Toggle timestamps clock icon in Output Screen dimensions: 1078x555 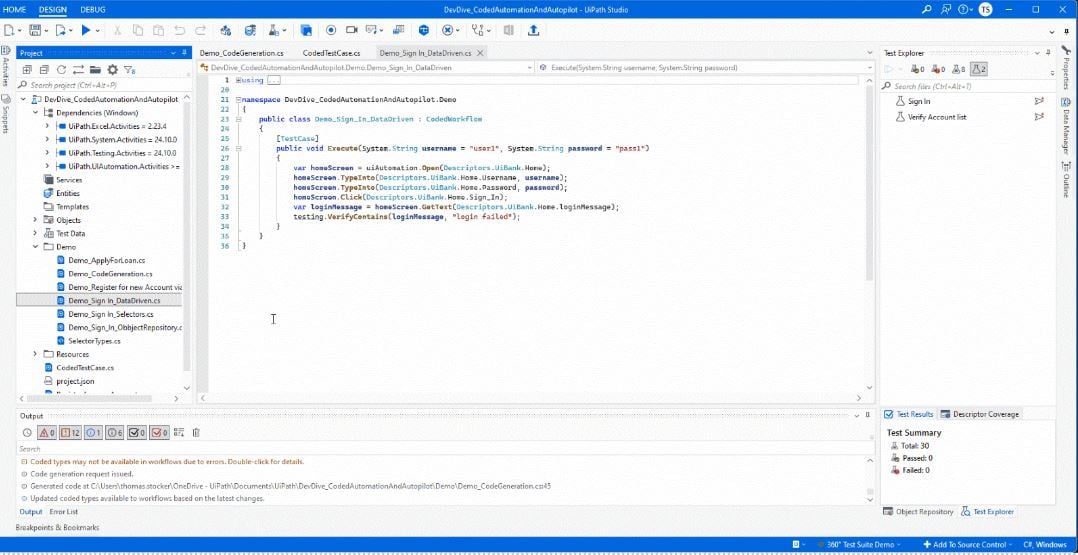click(x=27, y=433)
